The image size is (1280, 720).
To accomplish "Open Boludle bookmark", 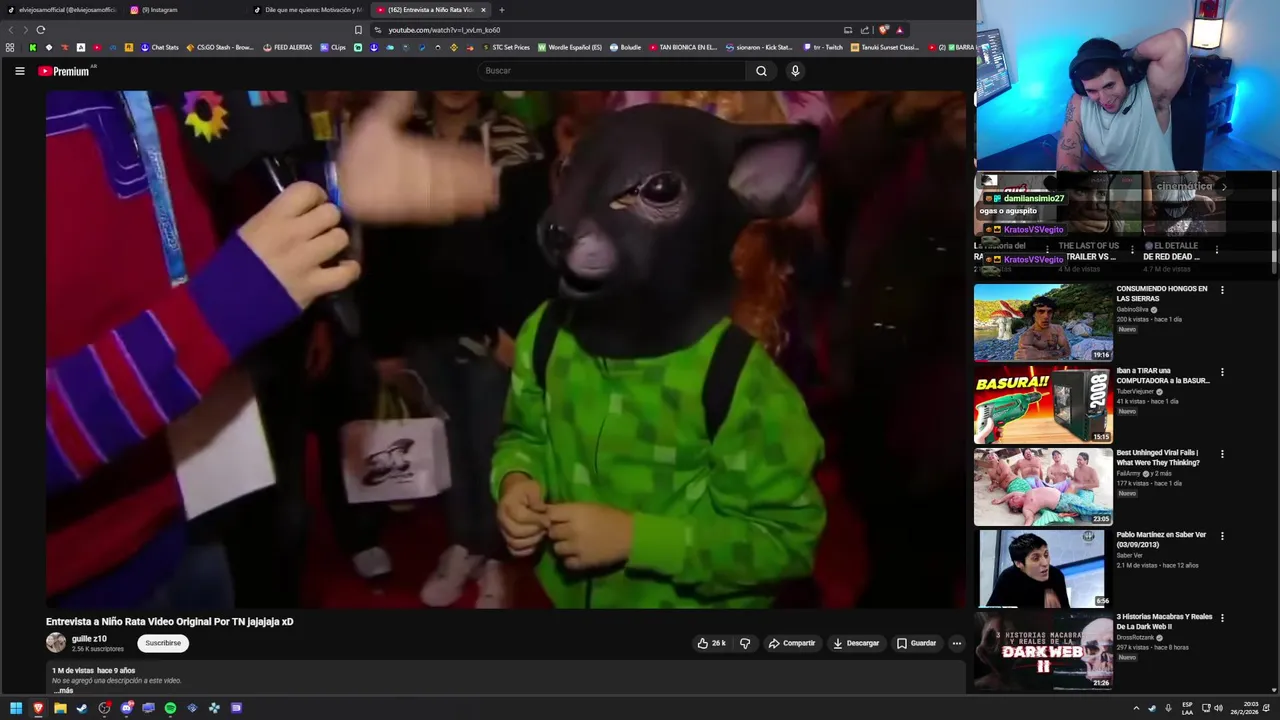I will [x=625, y=47].
